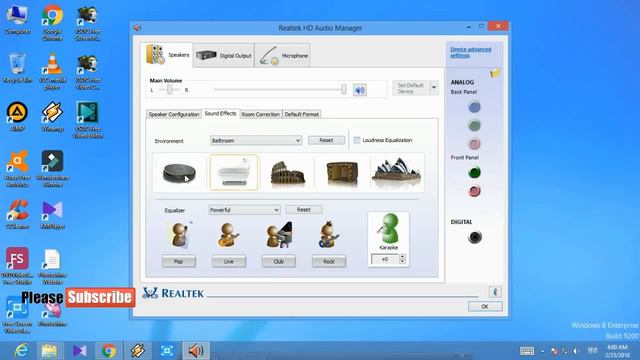Open the CCleaner desktop shortcut
The height and width of the screenshot is (360, 640).
point(17,215)
